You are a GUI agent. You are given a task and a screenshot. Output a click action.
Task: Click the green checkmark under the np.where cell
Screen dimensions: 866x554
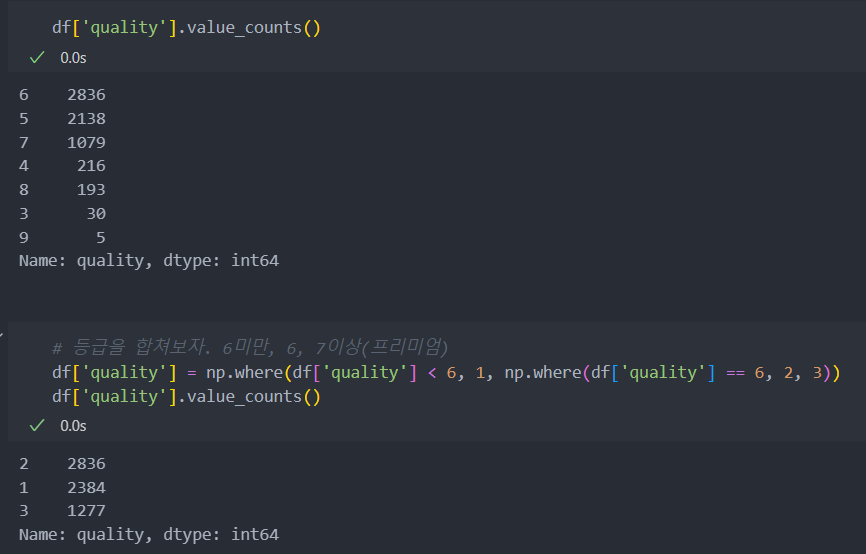37,425
